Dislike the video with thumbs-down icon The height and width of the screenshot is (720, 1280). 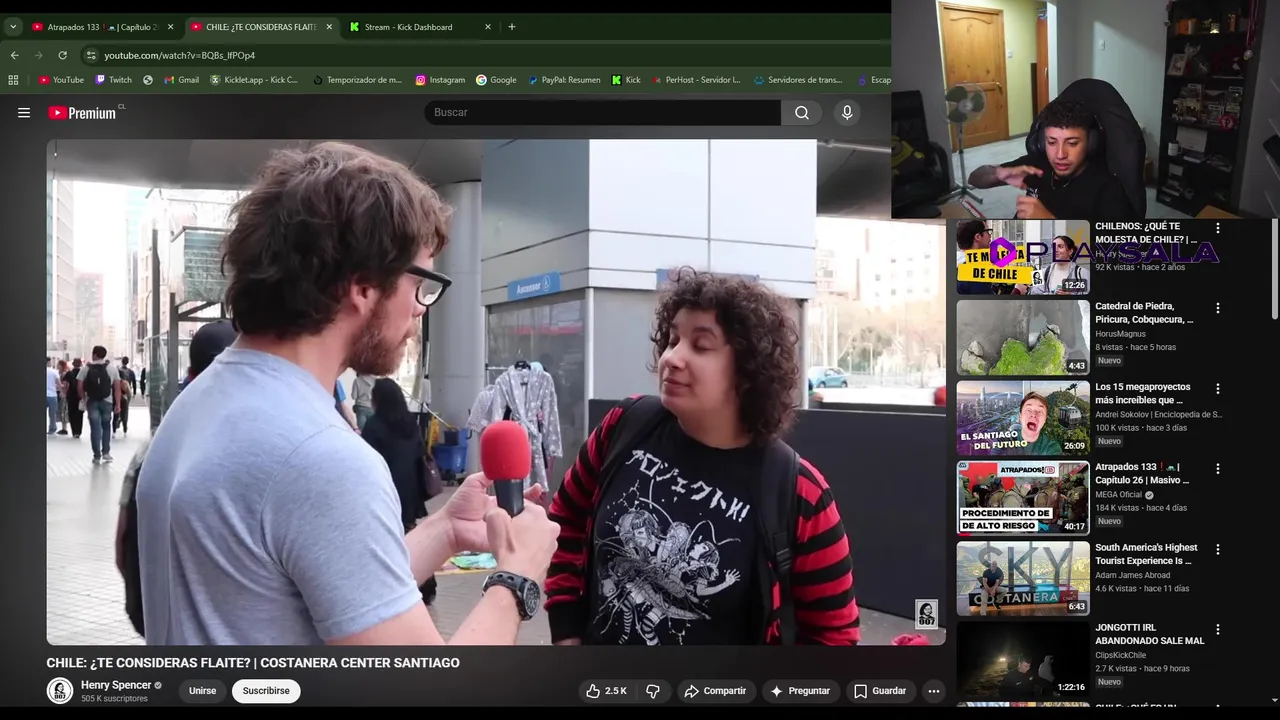[653, 691]
